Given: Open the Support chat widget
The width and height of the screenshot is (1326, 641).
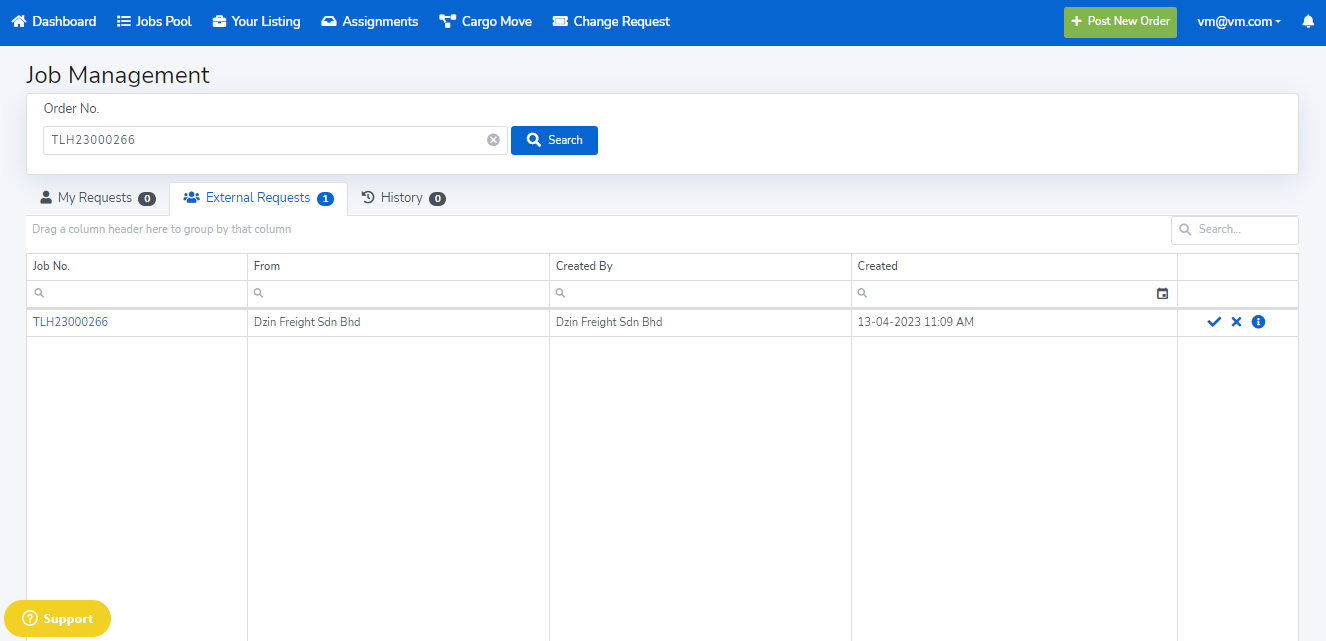Looking at the screenshot, I should click(x=58, y=618).
